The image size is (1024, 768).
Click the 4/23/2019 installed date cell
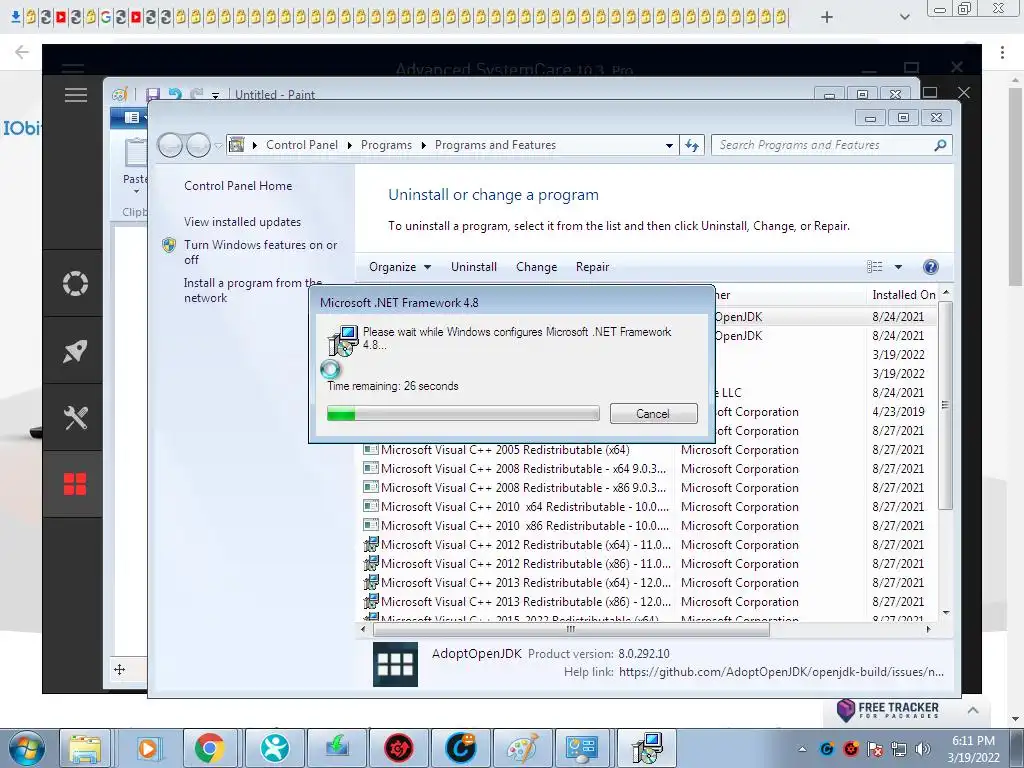(898, 412)
